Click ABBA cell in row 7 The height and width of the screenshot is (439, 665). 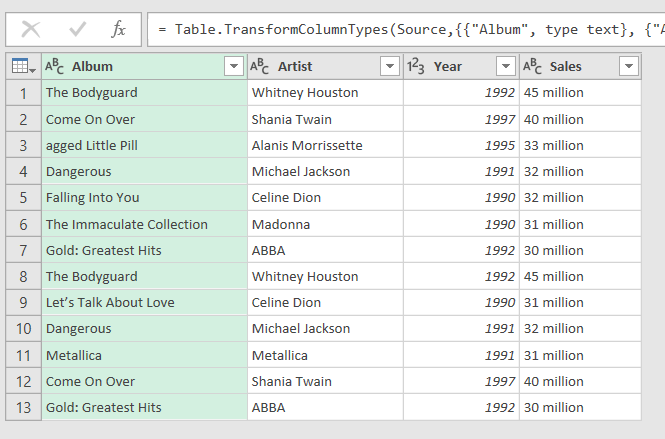click(x=325, y=251)
